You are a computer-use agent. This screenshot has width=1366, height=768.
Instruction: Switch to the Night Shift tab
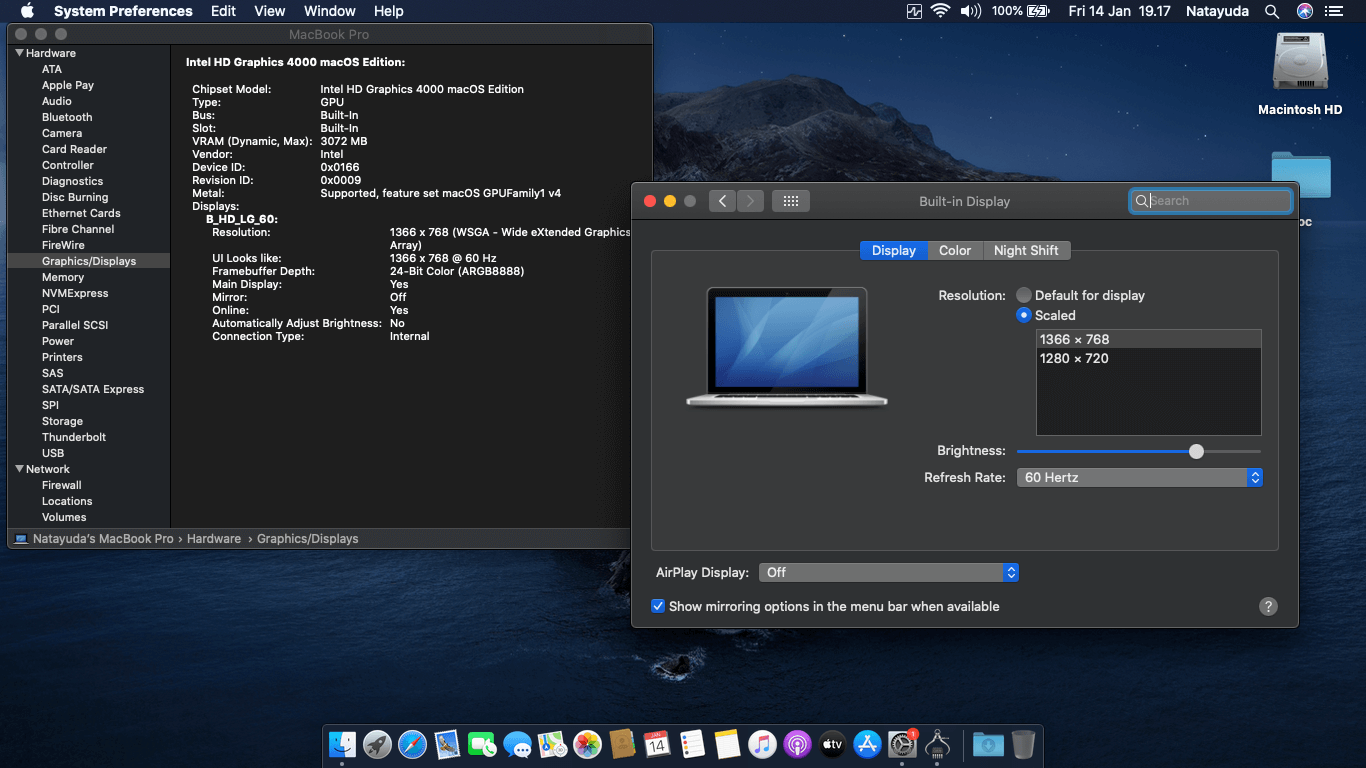(1026, 251)
